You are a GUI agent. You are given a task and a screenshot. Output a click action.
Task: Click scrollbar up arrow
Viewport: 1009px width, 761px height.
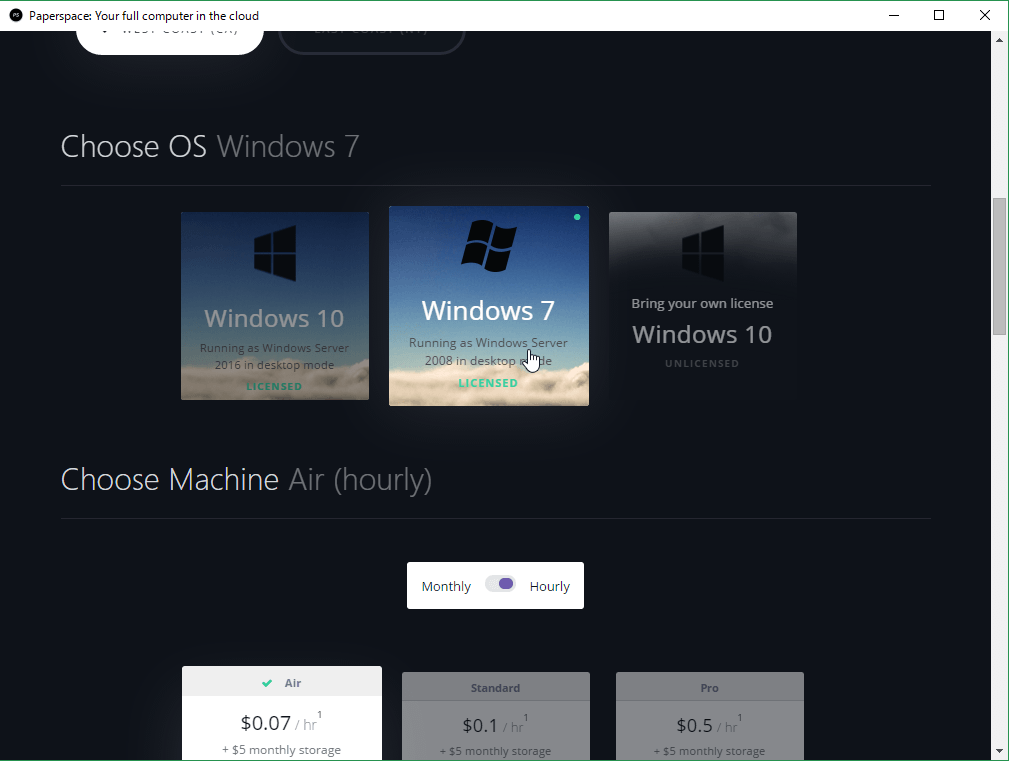click(x=999, y=39)
